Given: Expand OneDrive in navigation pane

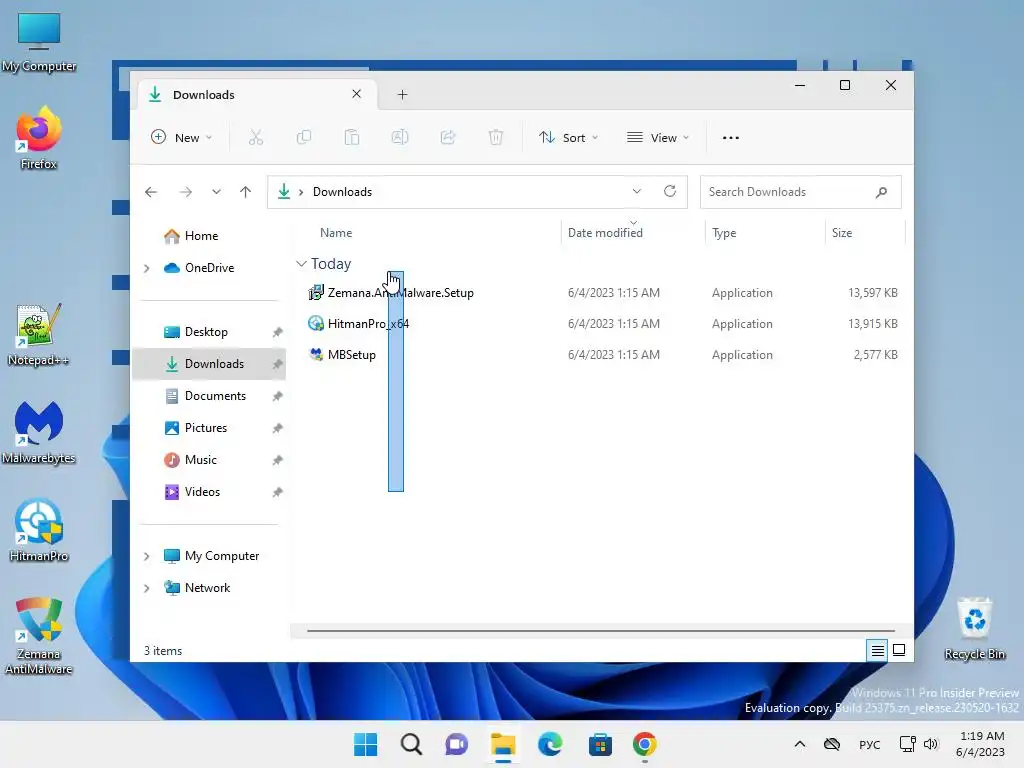Looking at the screenshot, I should click(x=147, y=268).
